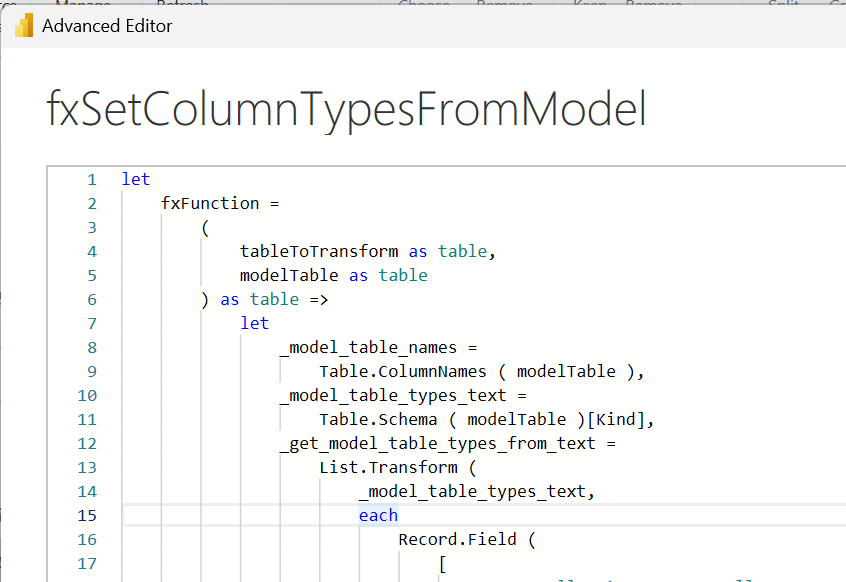Click Keep Rows on the ribbon
The image size is (846, 582).
pyautogui.click(x=589, y=5)
